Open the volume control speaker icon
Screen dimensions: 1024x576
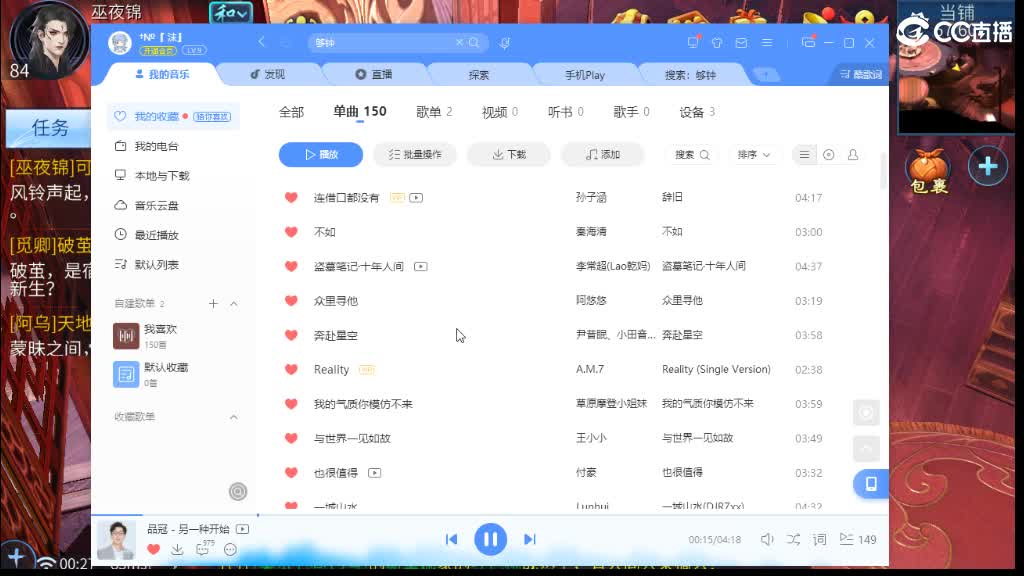(767, 539)
